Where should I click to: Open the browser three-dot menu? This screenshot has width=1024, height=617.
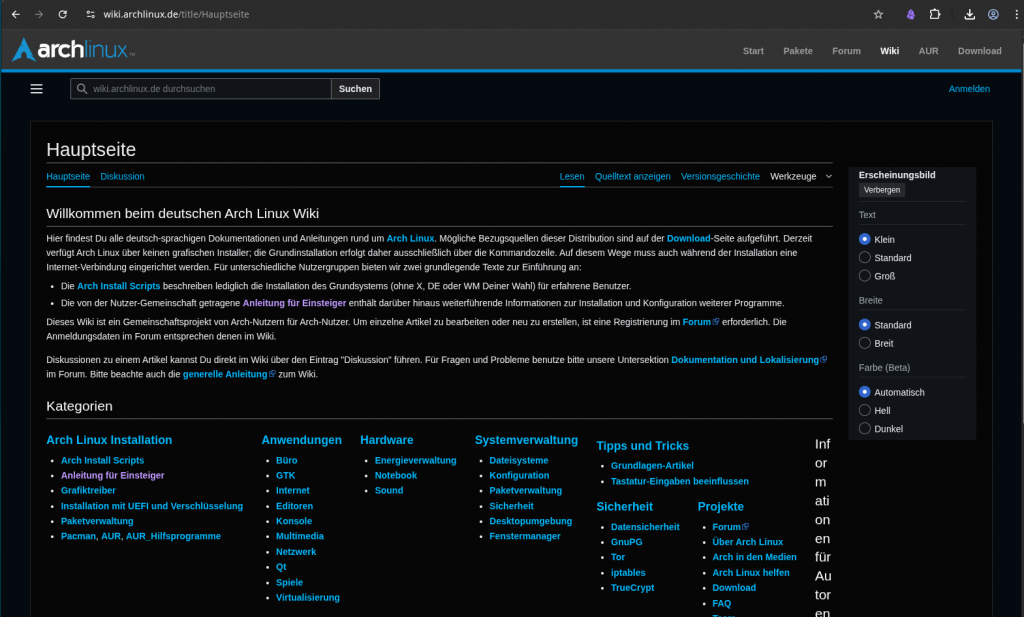[1013, 15]
